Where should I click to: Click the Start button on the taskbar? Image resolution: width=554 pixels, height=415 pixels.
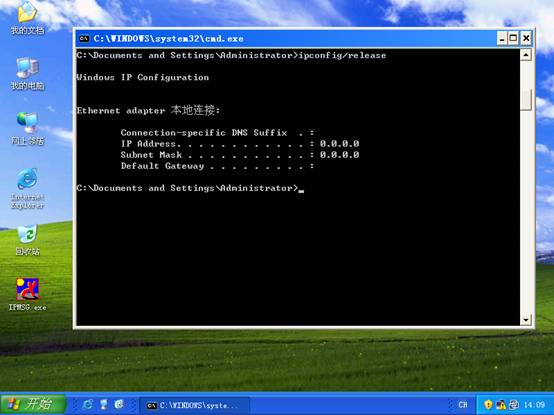[x=33, y=404]
